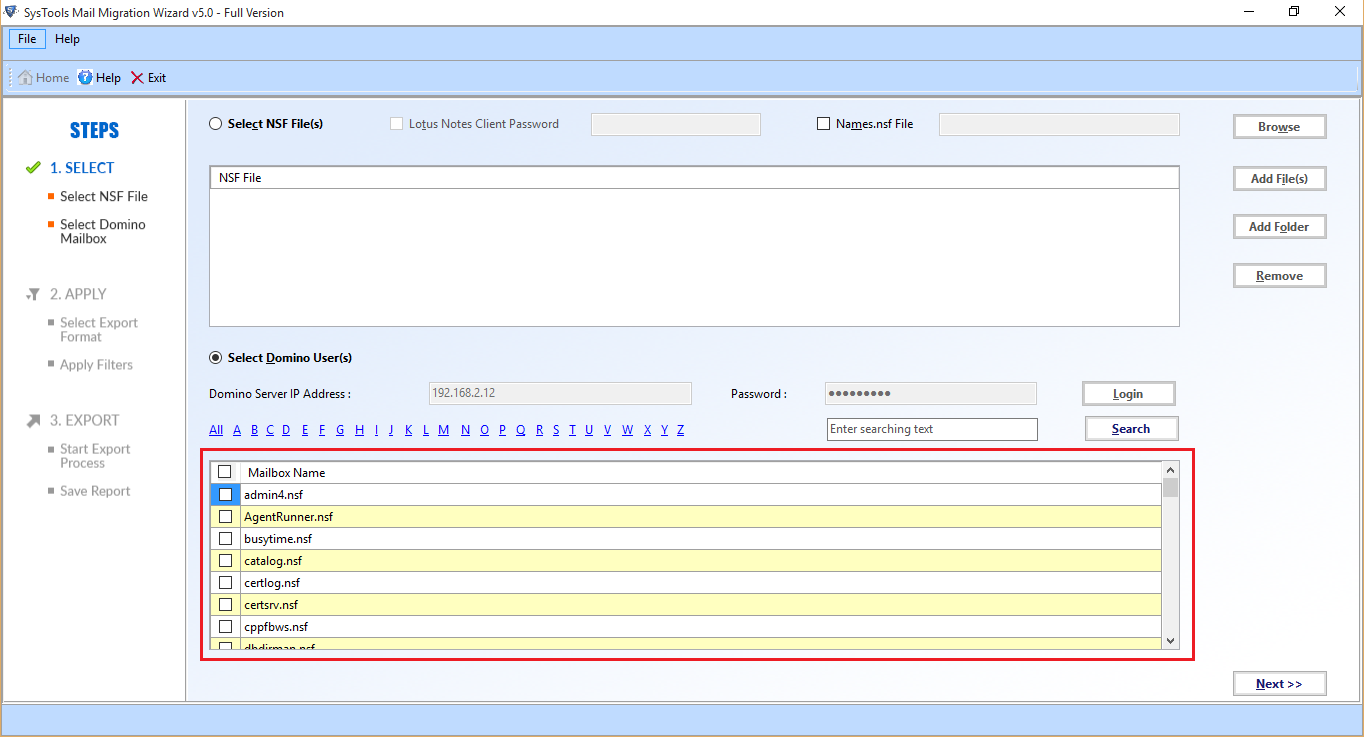Check the AgentRunner.nsf mailbox checkbox
The width and height of the screenshot is (1364, 737).
click(x=225, y=516)
